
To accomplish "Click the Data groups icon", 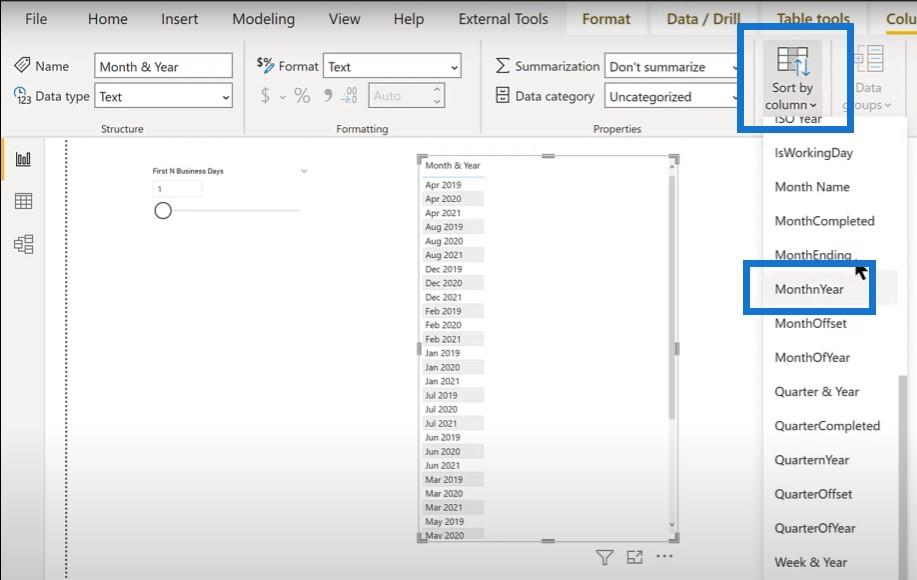I will (x=868, y=60).
